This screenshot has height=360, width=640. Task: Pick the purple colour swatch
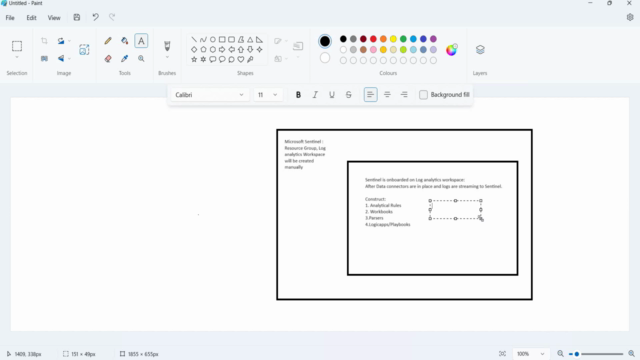pos(433,39)
